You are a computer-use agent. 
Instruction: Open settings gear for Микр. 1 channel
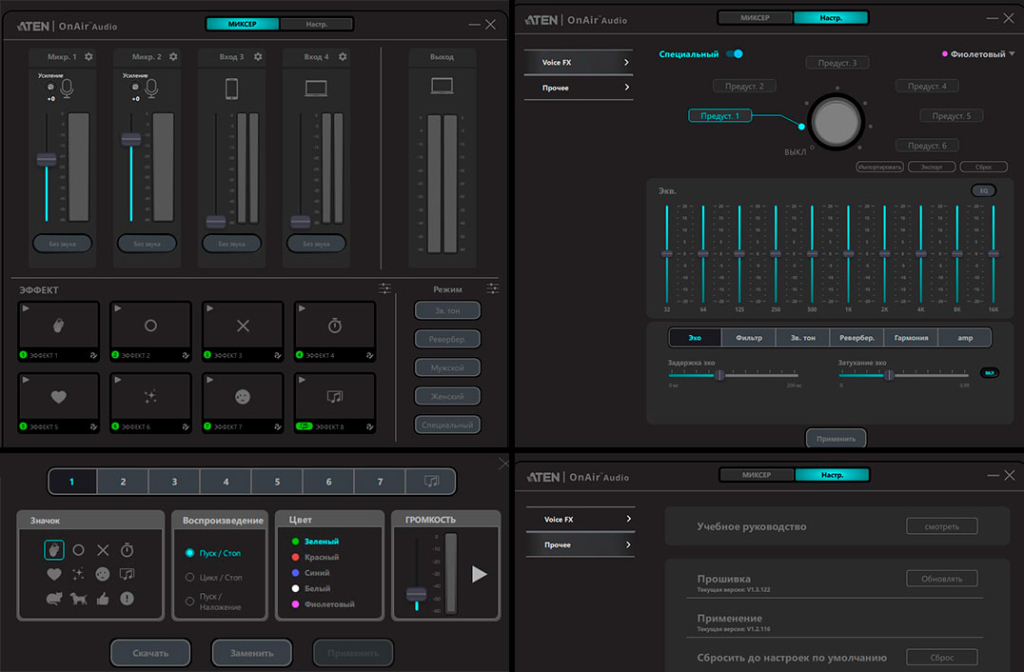(89, 57)
